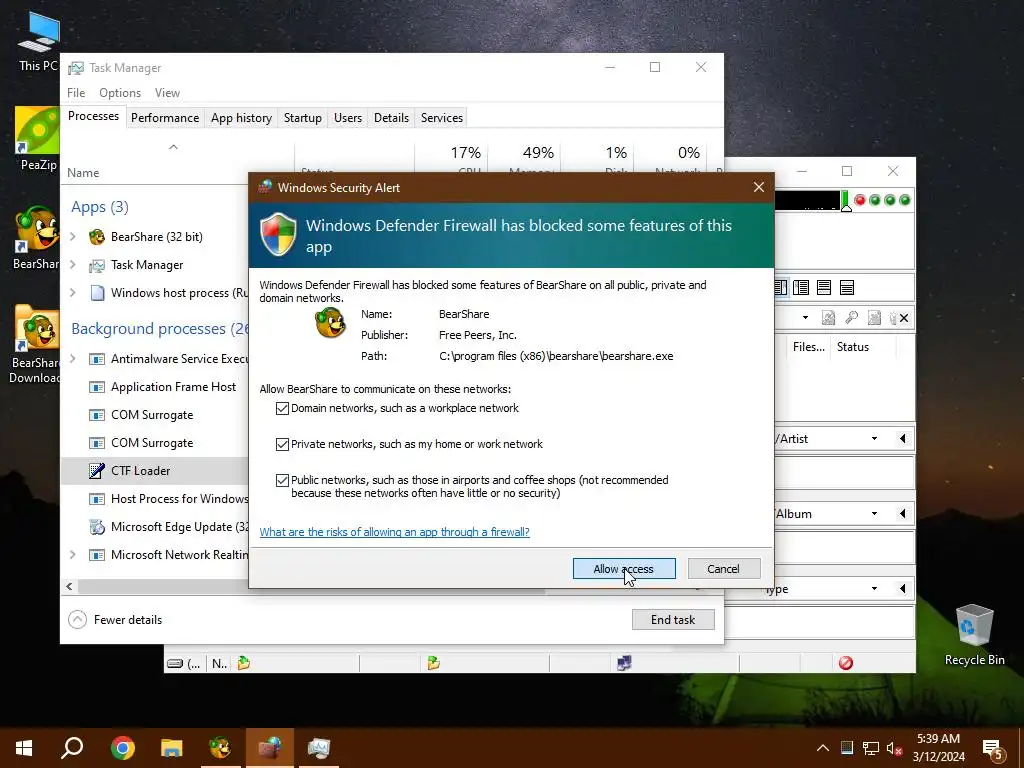
Task: Launch Google Chrome from taskbar
Action: coord(122,748)
